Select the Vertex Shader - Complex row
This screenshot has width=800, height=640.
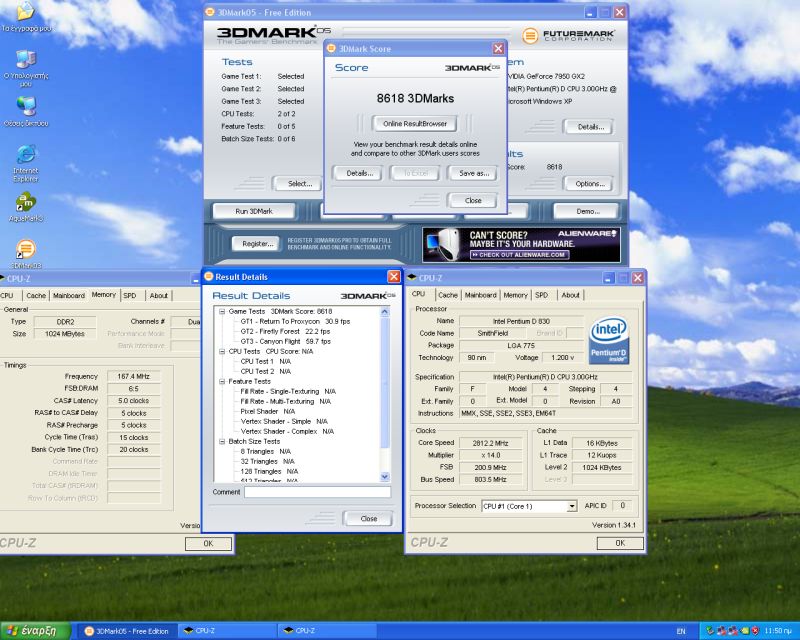(x=287, y=432)
